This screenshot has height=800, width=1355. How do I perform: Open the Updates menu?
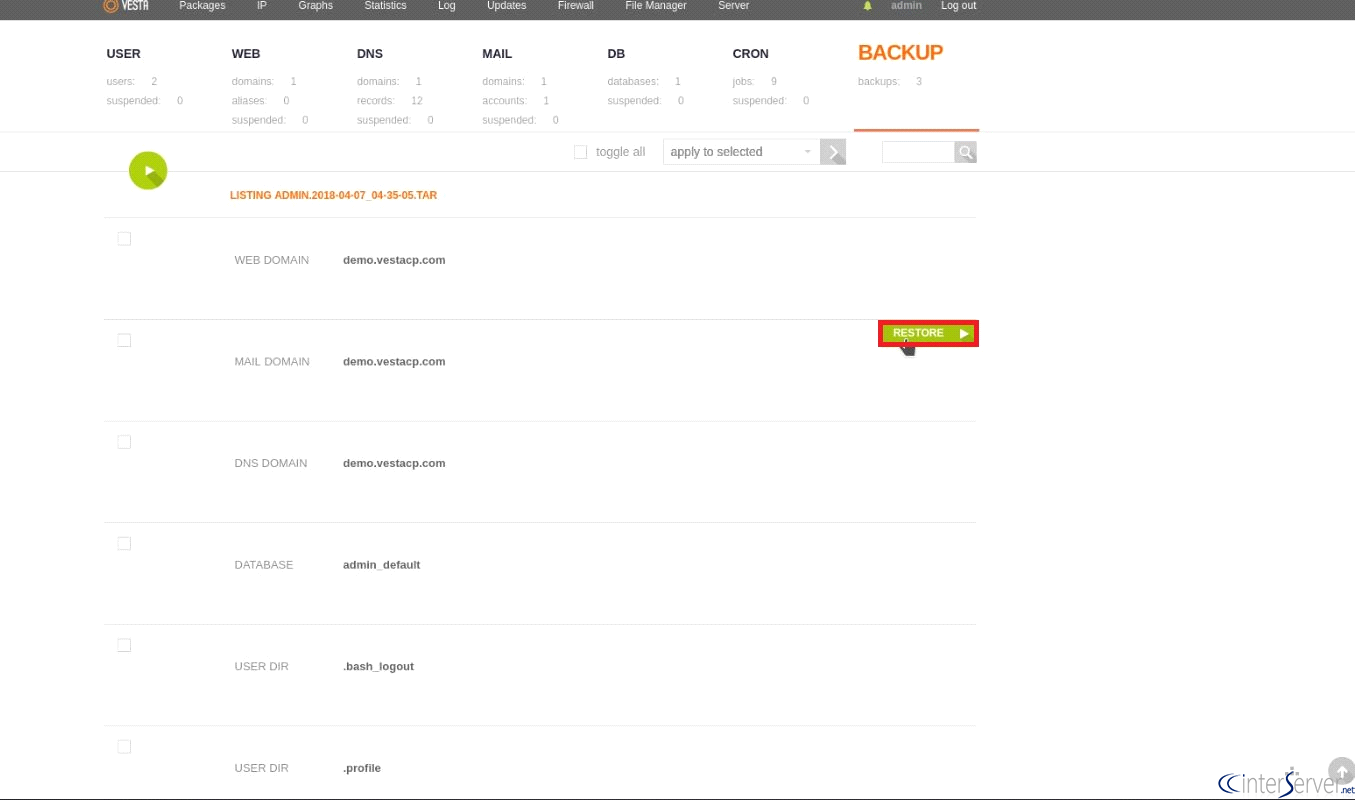click(x=506, y=6)
